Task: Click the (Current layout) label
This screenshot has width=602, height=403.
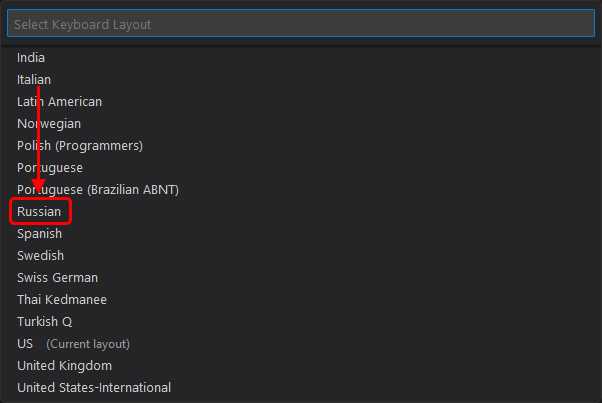Action: click(88, 344)
